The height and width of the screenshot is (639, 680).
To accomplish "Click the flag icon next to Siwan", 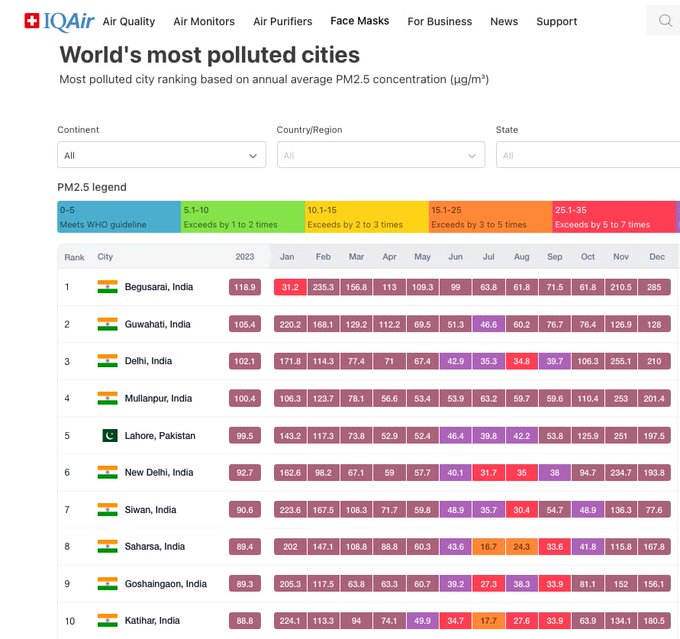I will (x=107, y=510).
